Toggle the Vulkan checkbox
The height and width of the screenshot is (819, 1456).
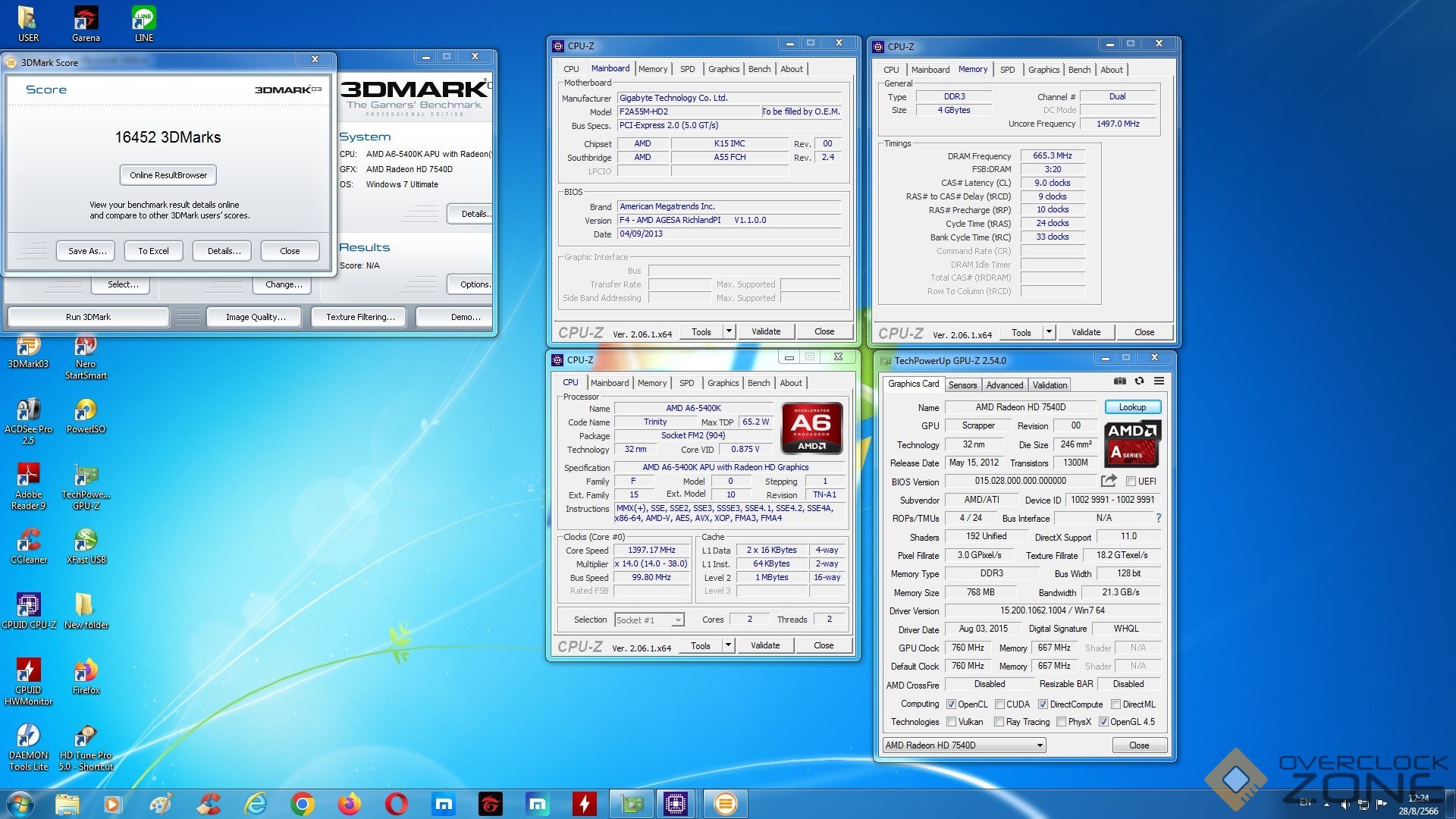[x=951, y=722]
